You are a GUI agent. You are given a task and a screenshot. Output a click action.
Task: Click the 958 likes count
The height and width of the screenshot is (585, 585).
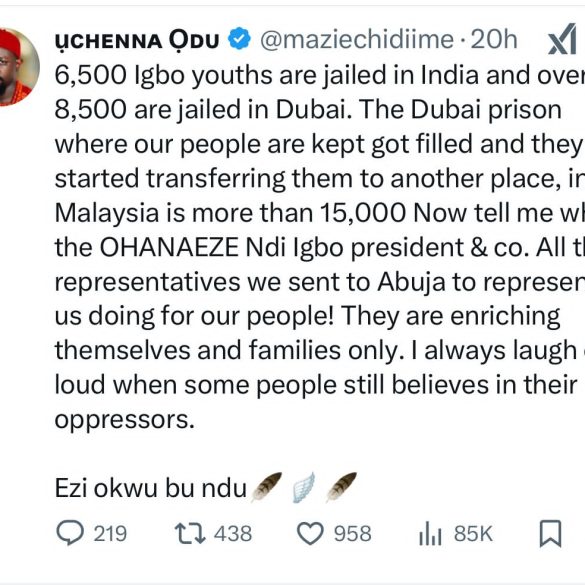tap(353, 534)
